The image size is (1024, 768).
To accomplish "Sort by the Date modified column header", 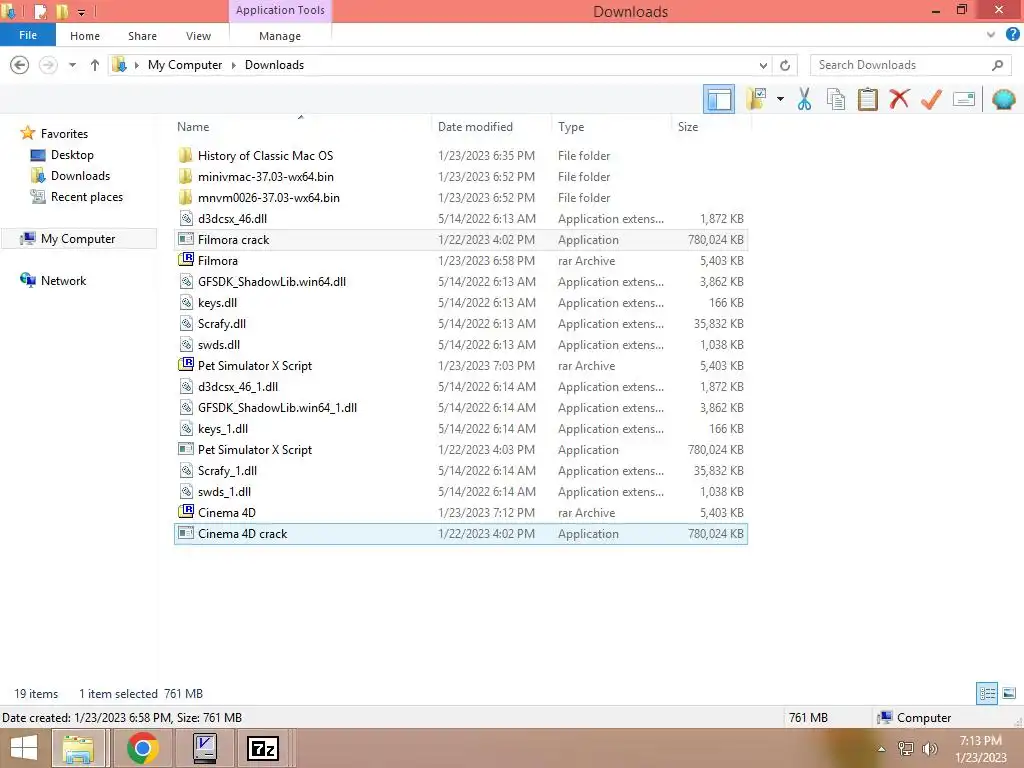I will pos(491,127).
